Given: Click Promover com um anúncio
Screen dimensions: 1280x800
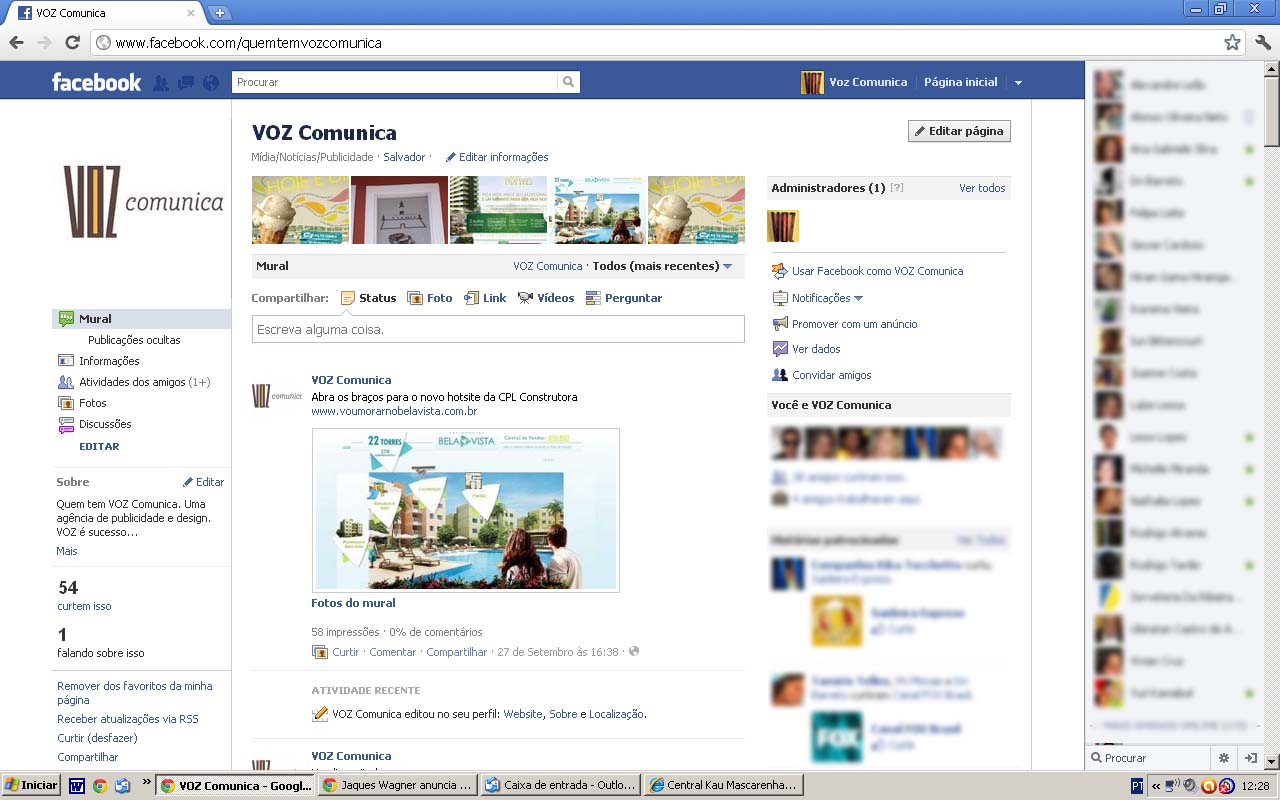Looking at the screenshot, I should pos(854,324).
